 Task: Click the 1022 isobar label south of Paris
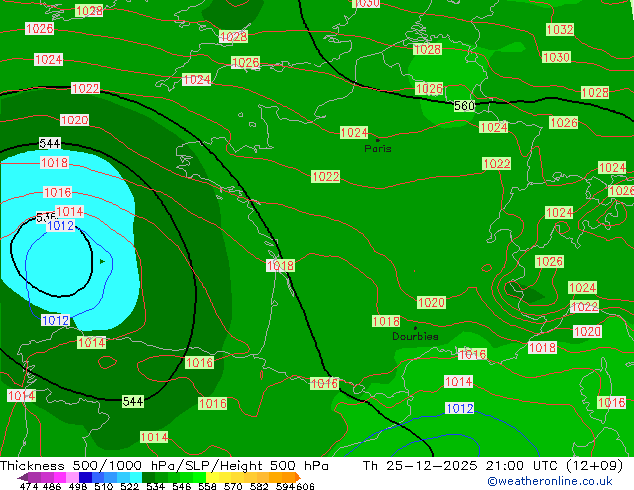(325, 177)
